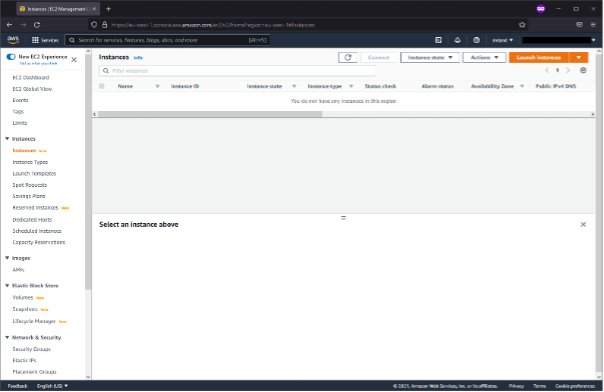Click the refresh instances icon button
Image resolution: width=604 pixels, height=392 pixels.
coord(347,57)
